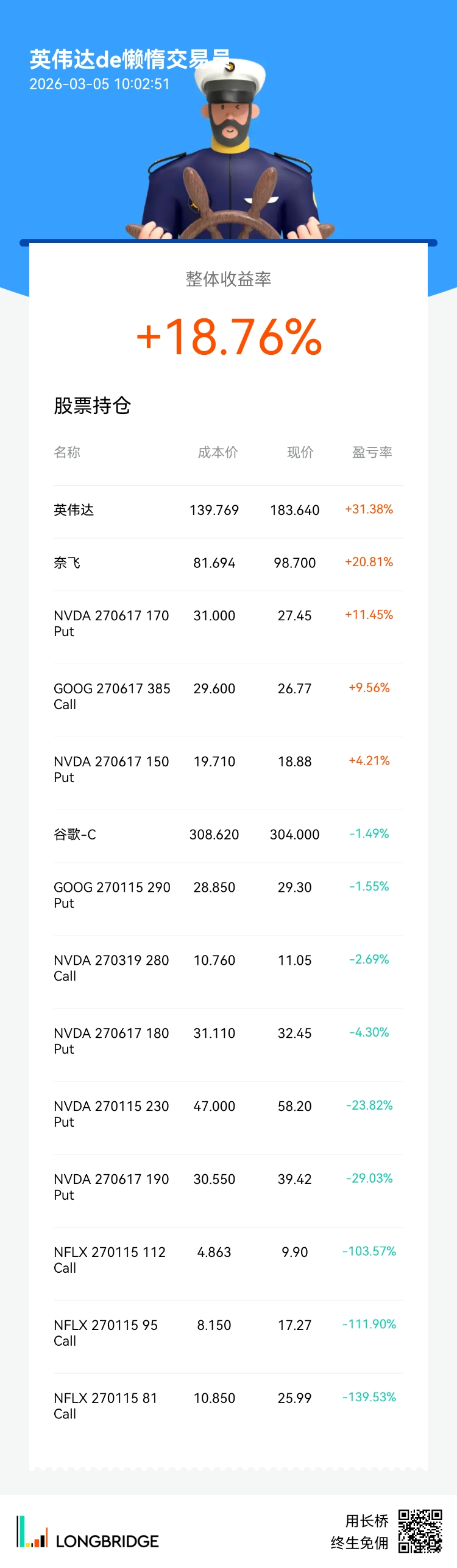Click the -139.53% loss percentage
The image size is (457, 1568).
[369, 1397]
